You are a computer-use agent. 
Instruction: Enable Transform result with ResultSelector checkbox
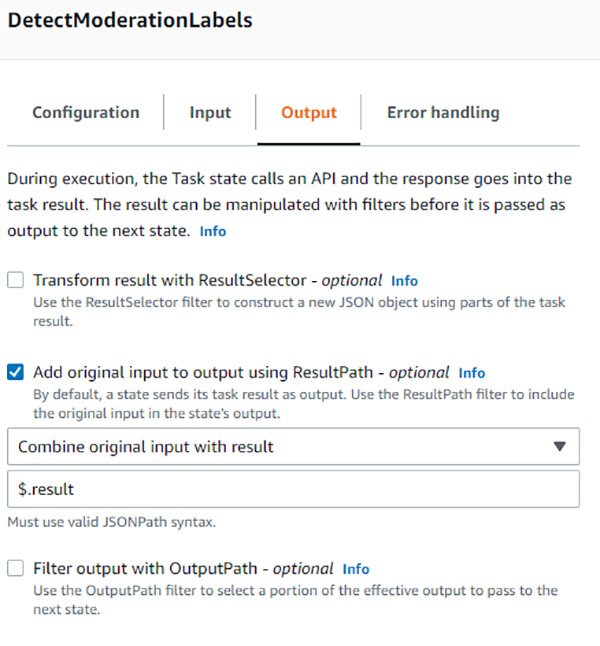(x=16, y=281)
